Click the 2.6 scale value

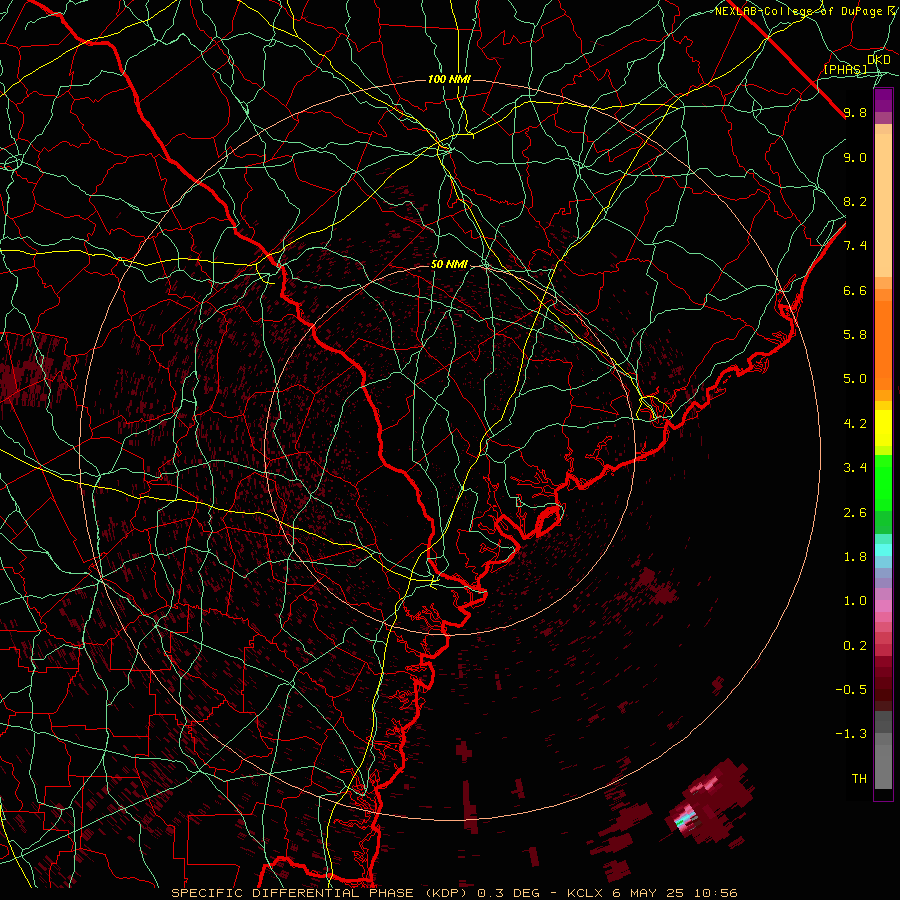[855, 513]
